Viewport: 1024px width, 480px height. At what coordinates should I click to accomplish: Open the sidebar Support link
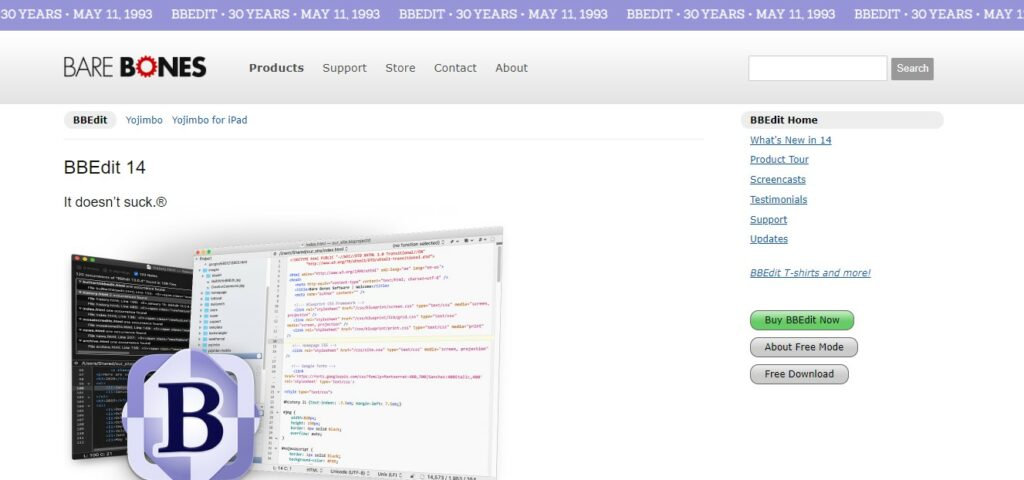[x=768, y=219]
